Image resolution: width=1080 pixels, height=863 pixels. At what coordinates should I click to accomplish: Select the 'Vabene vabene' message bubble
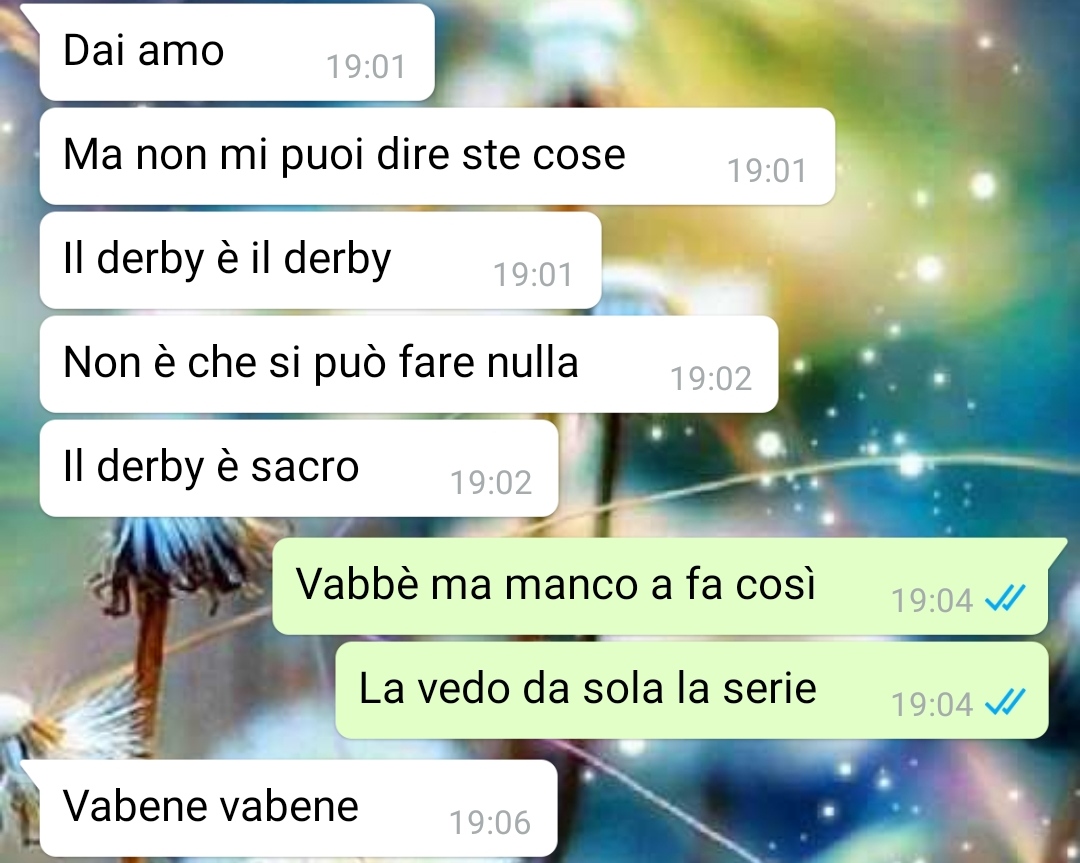[298, 808]
